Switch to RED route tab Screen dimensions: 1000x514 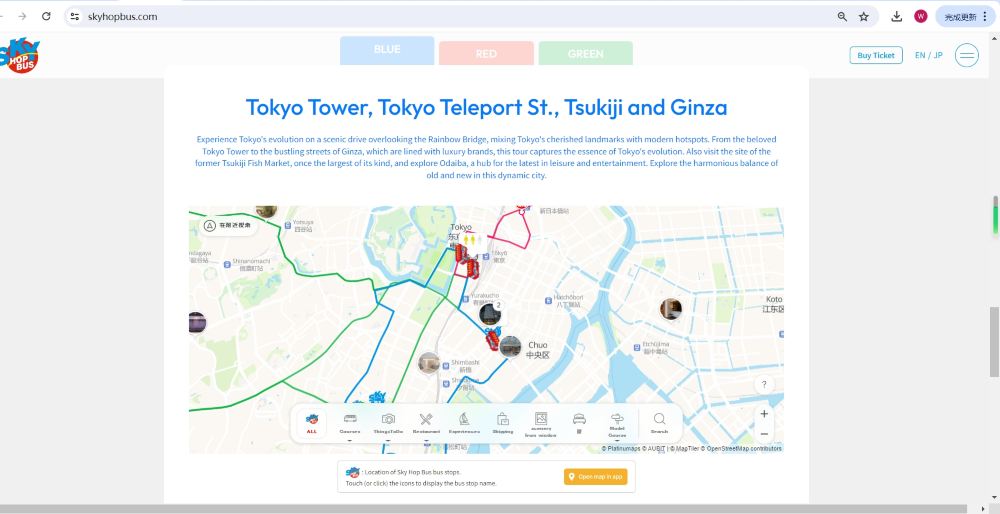click(x=486, y=54)
